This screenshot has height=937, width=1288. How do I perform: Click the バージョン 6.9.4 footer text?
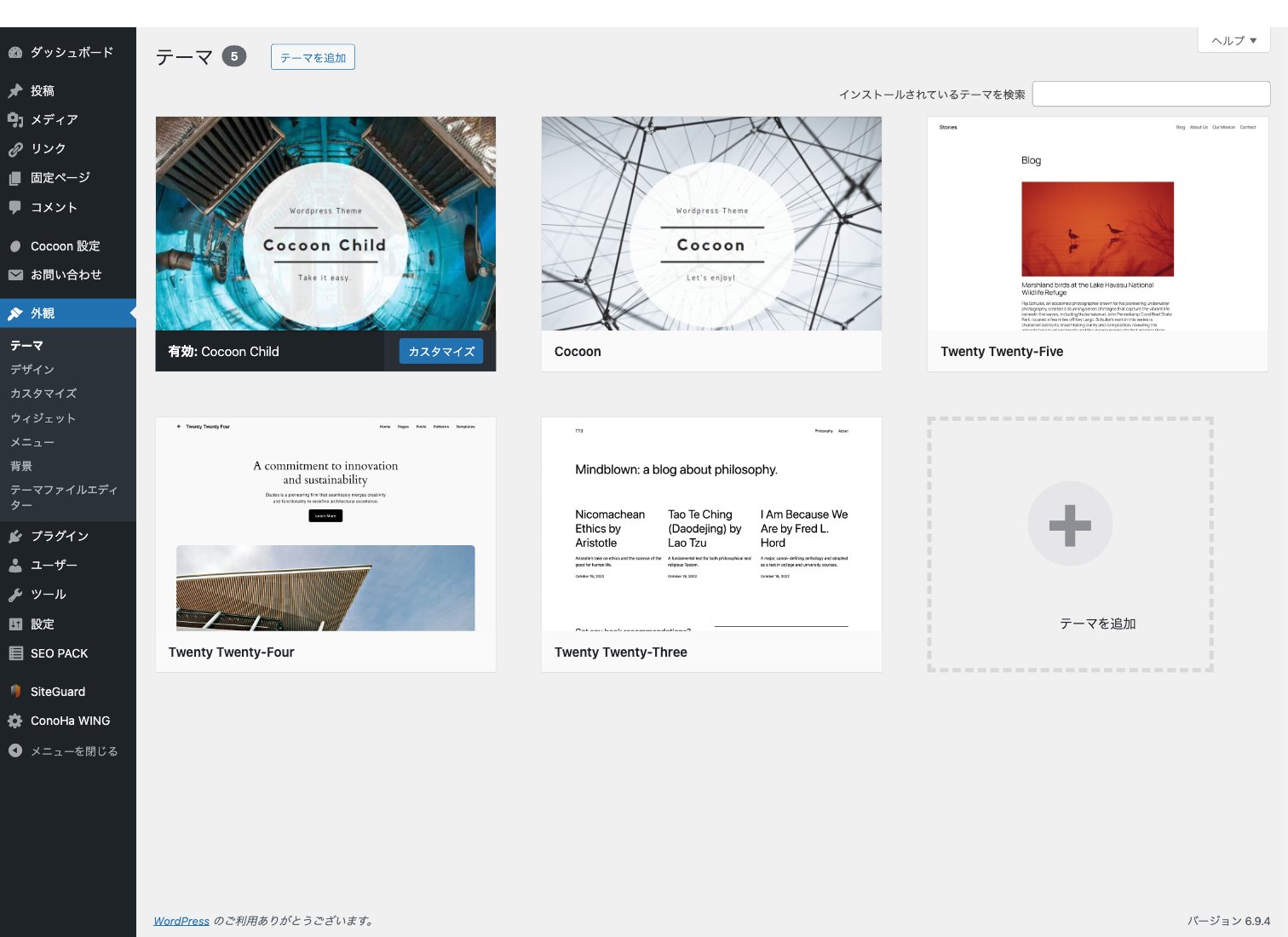[x=1228, y=921]
